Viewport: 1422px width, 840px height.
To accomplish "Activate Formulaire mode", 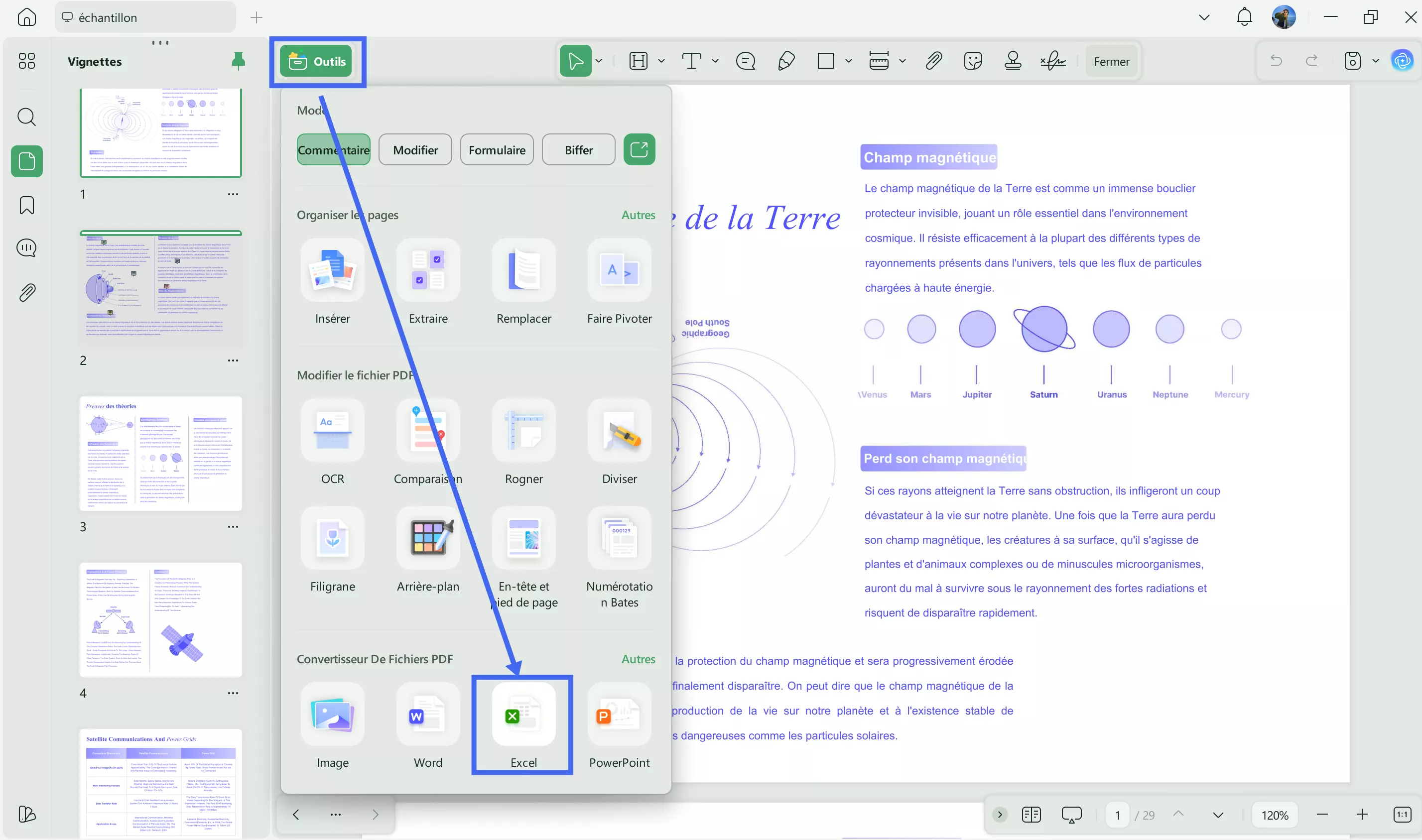I will point(497,149).
